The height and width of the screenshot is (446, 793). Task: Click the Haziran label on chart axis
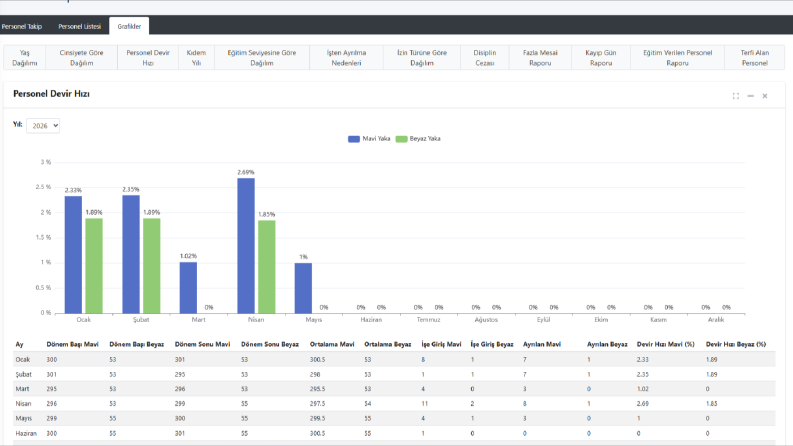tap(371, 320)
